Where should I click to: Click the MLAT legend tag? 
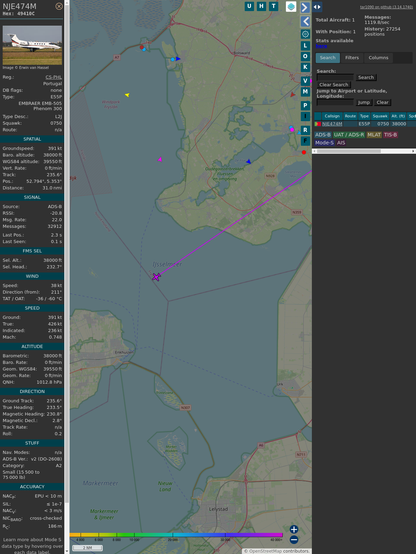tap(374, 135)
